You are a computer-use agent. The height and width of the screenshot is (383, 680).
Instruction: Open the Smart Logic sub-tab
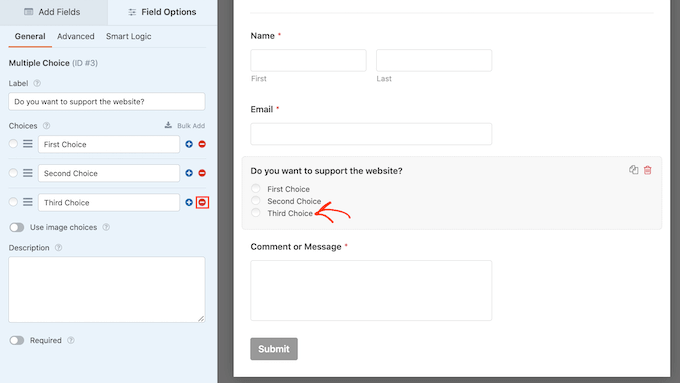128,36
